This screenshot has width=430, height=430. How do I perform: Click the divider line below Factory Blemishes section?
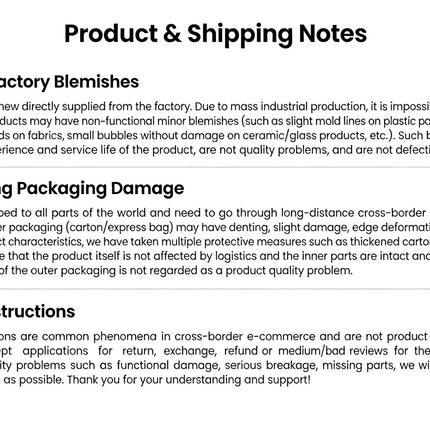click(x=215, y=167)
